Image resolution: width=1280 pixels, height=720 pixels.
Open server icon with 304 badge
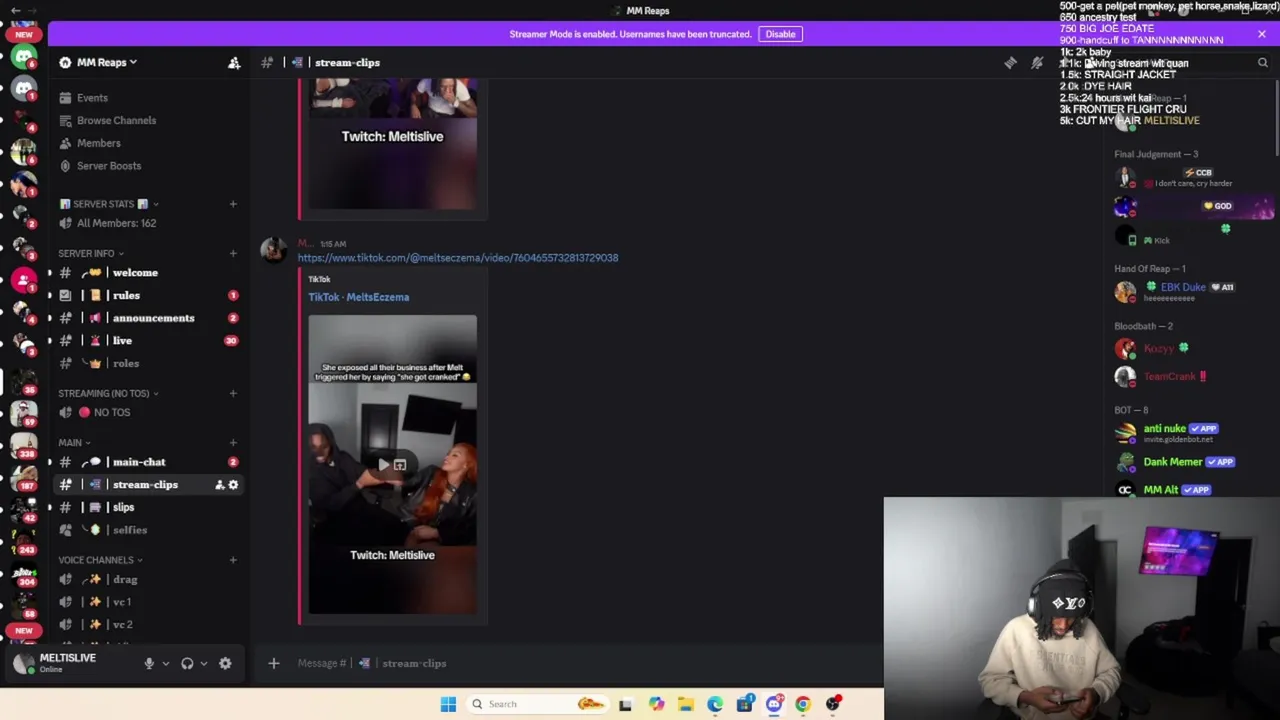(23, 575)
